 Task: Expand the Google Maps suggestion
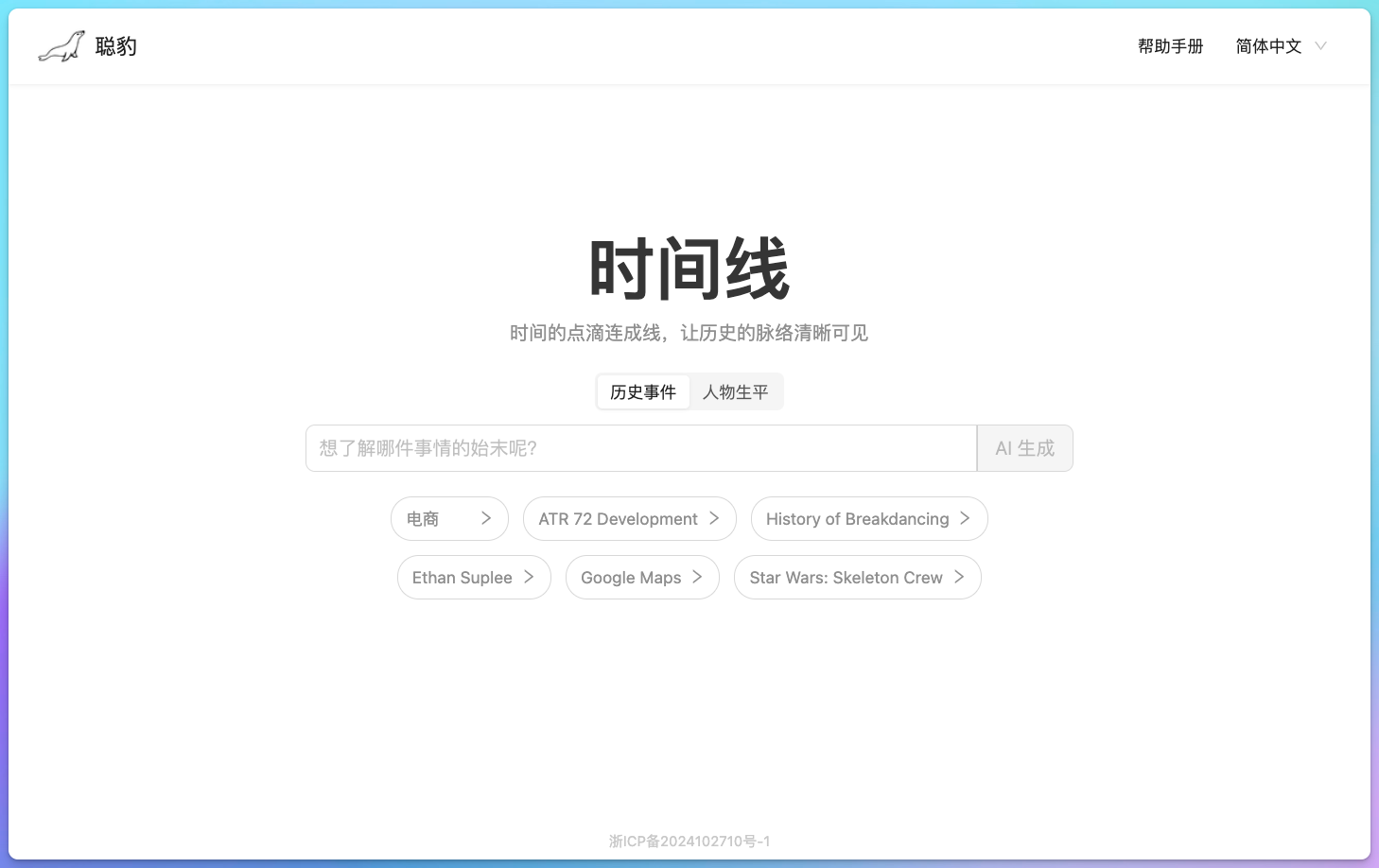pos(642,577)
